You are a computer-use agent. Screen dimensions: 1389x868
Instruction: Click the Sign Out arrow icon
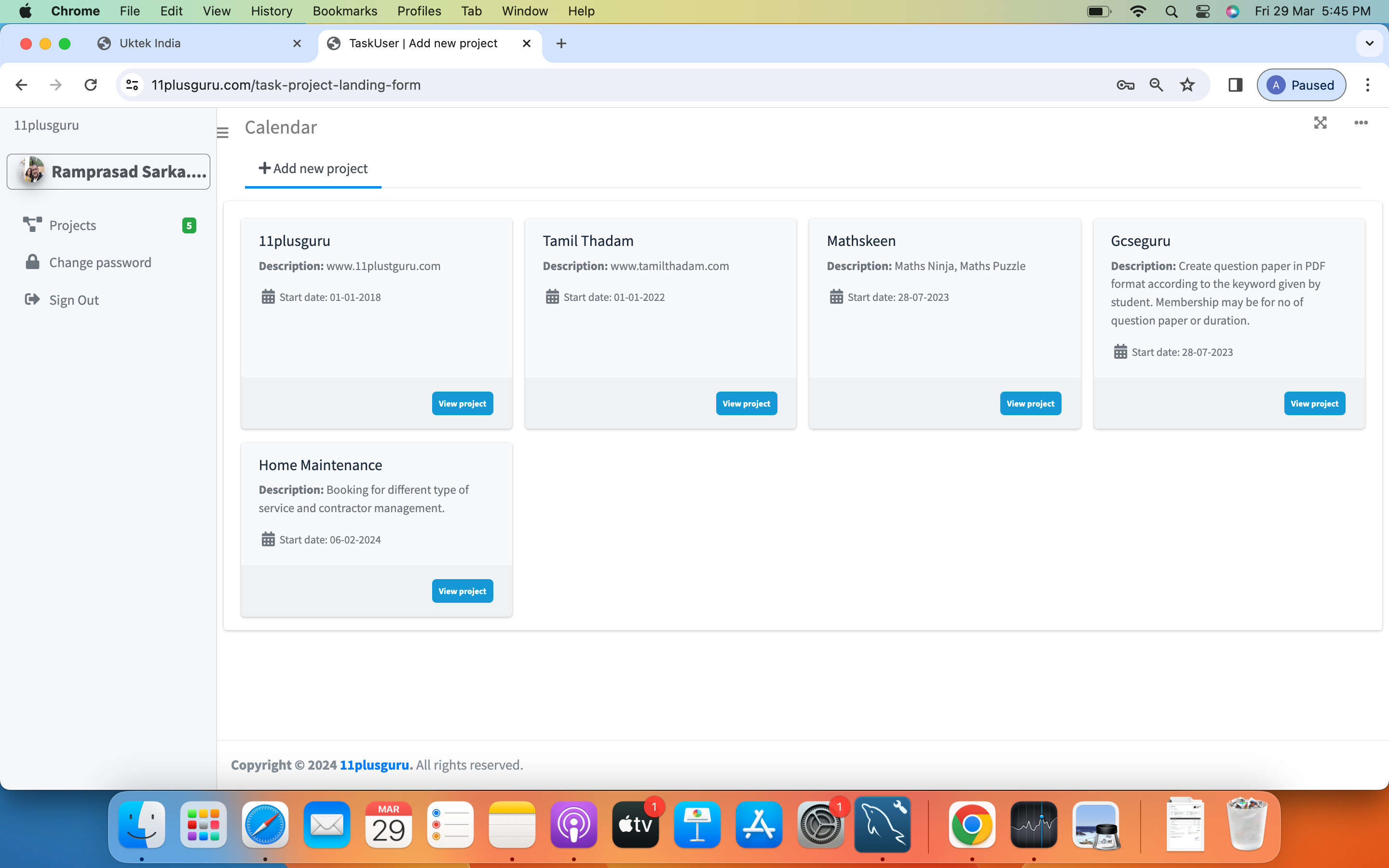pyautogui.click(x=32, y=299)
